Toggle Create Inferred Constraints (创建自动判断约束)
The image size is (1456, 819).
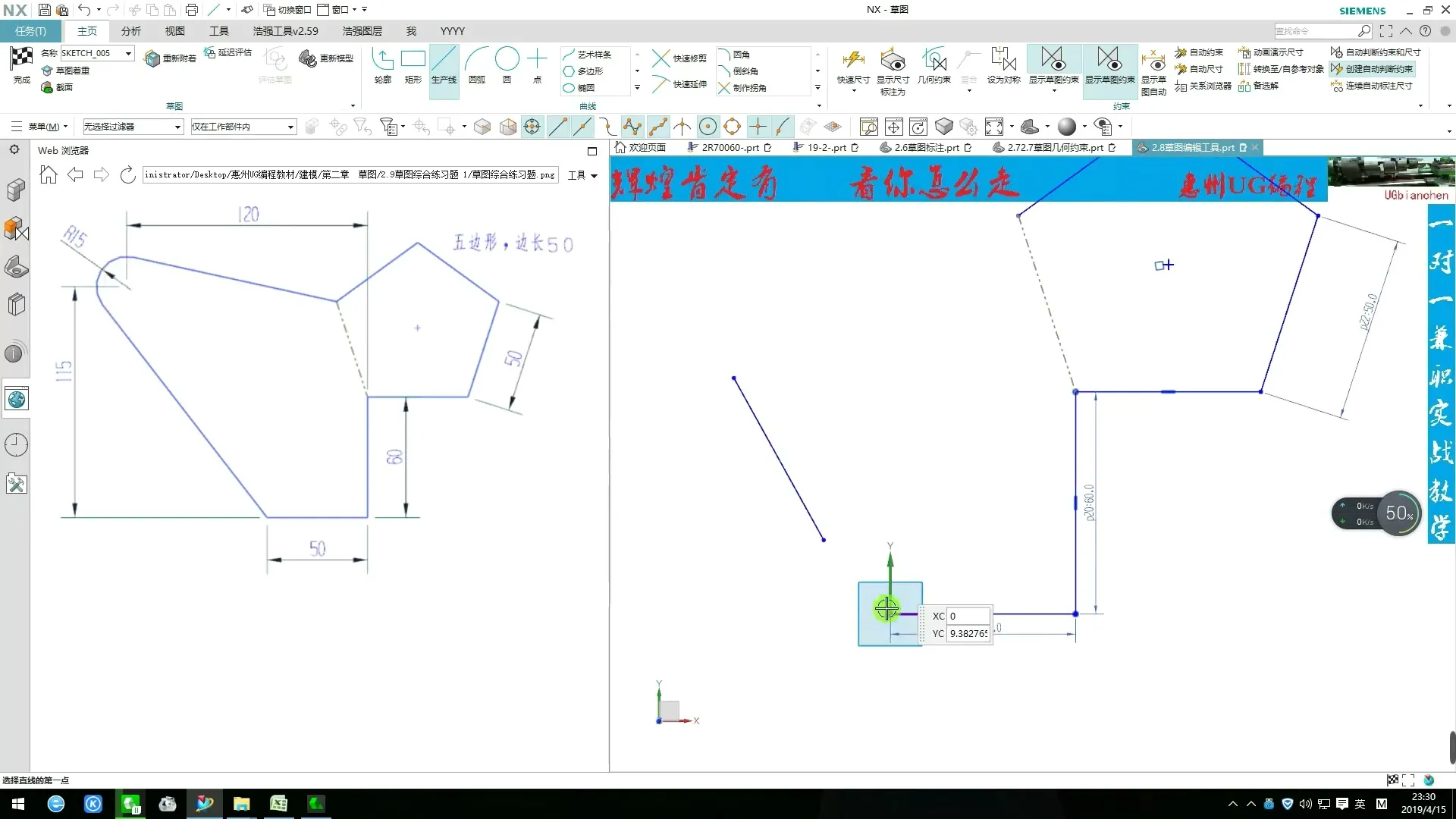(1373, 69)
